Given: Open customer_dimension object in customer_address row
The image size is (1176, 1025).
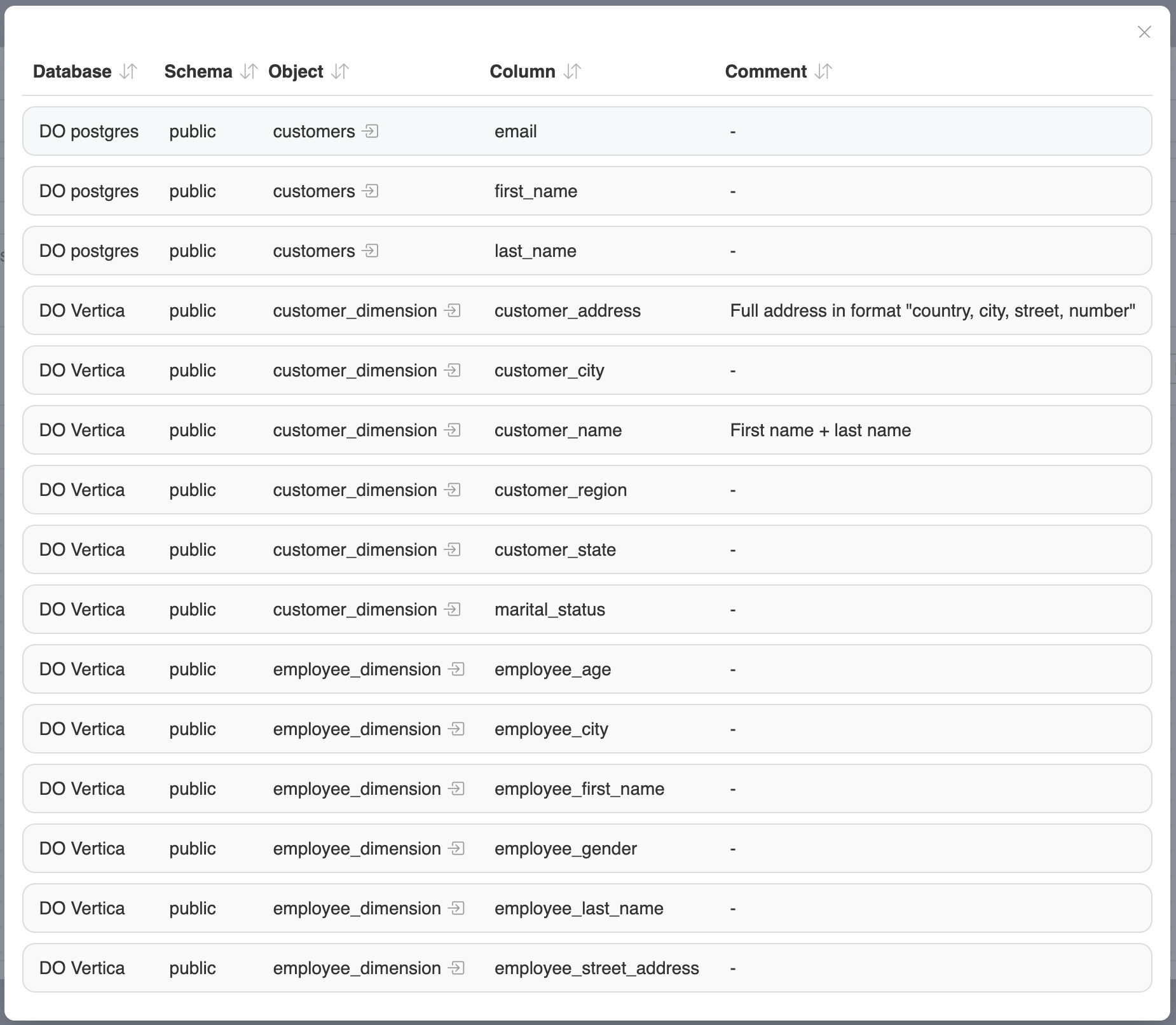Looking at the screenshot, I should click(x=453, y=310).
